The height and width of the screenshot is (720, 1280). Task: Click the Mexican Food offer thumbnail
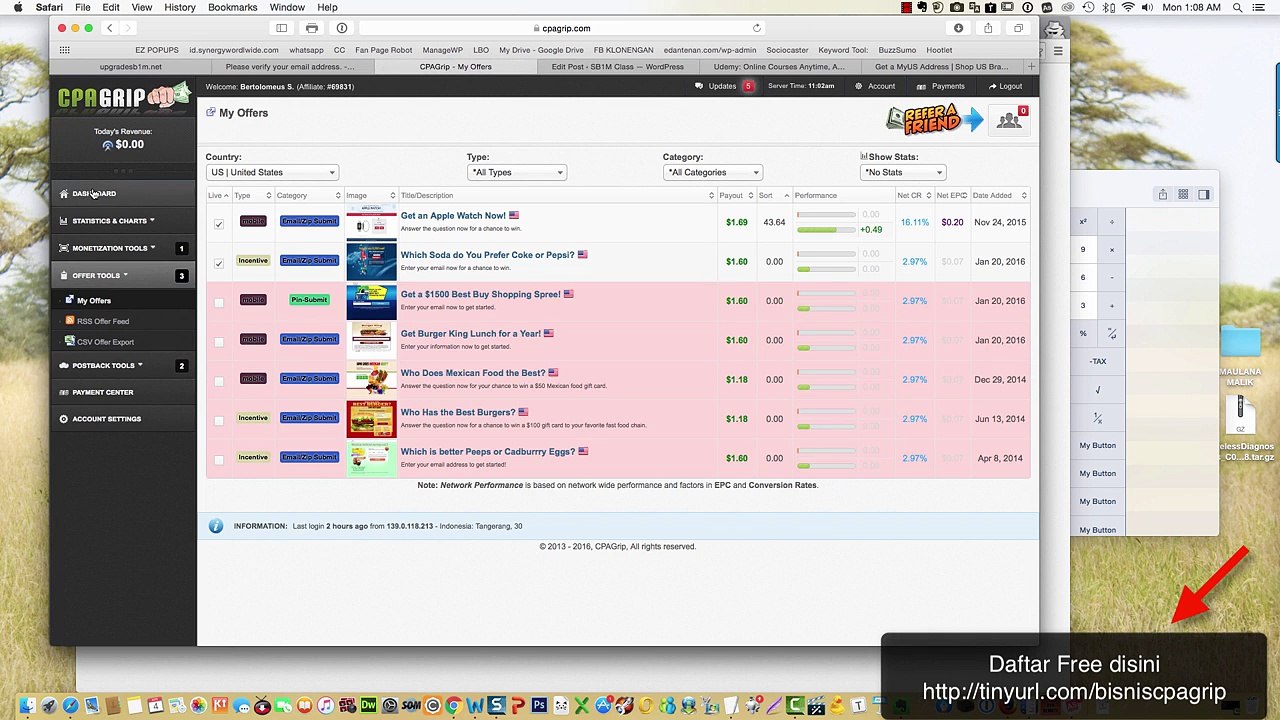tap(371, 379)
